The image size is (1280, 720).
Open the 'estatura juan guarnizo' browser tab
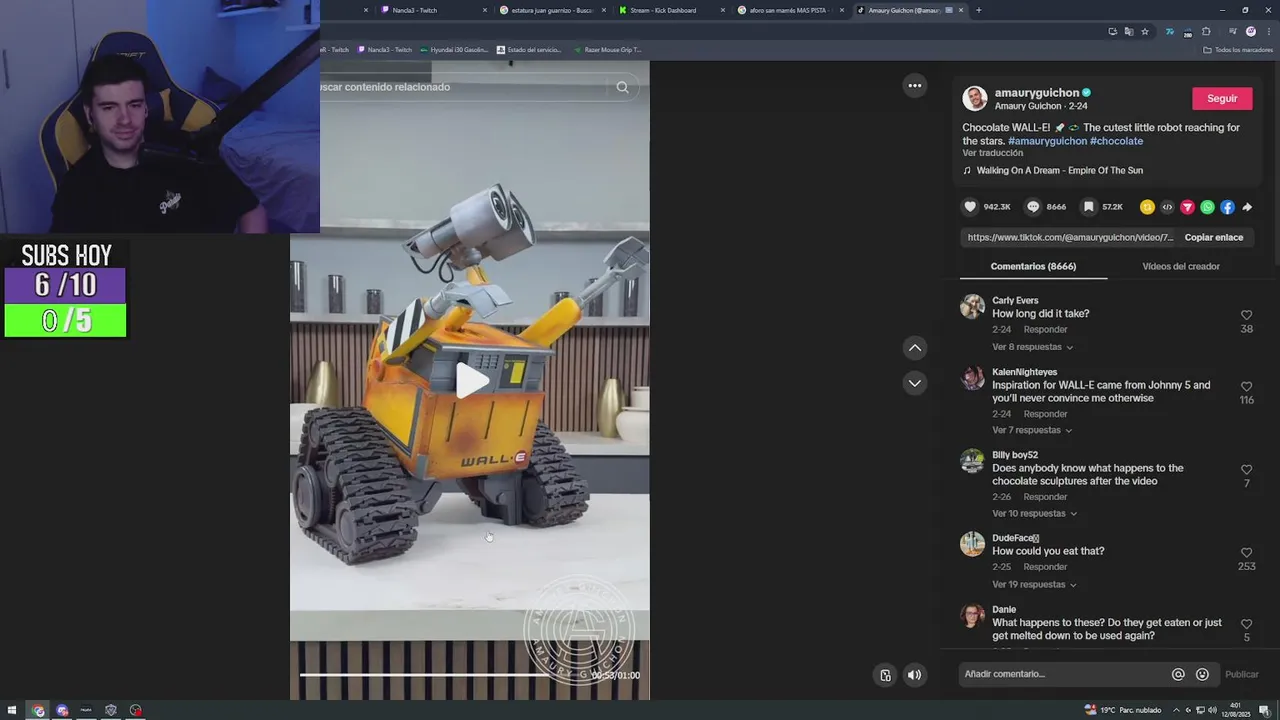pyautogui.click(x=552, y=10)
